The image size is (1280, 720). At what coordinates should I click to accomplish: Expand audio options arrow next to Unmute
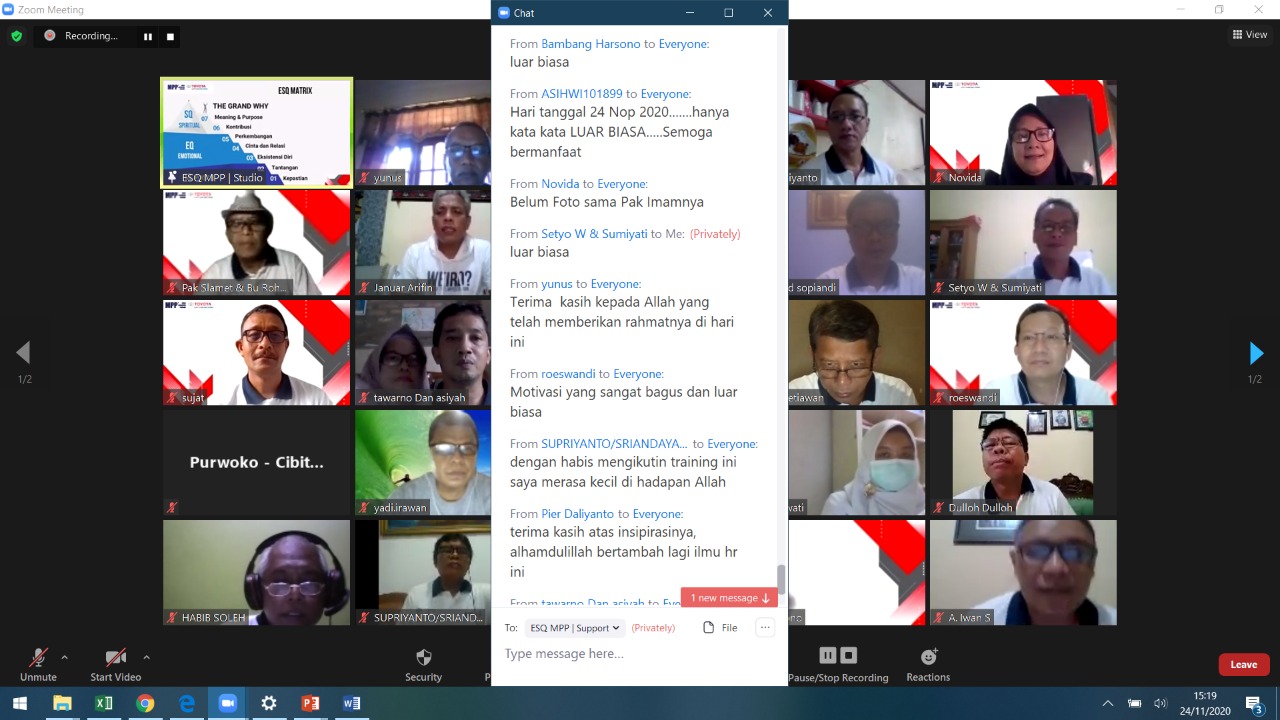pyautogui.click(x=65, y=657)
